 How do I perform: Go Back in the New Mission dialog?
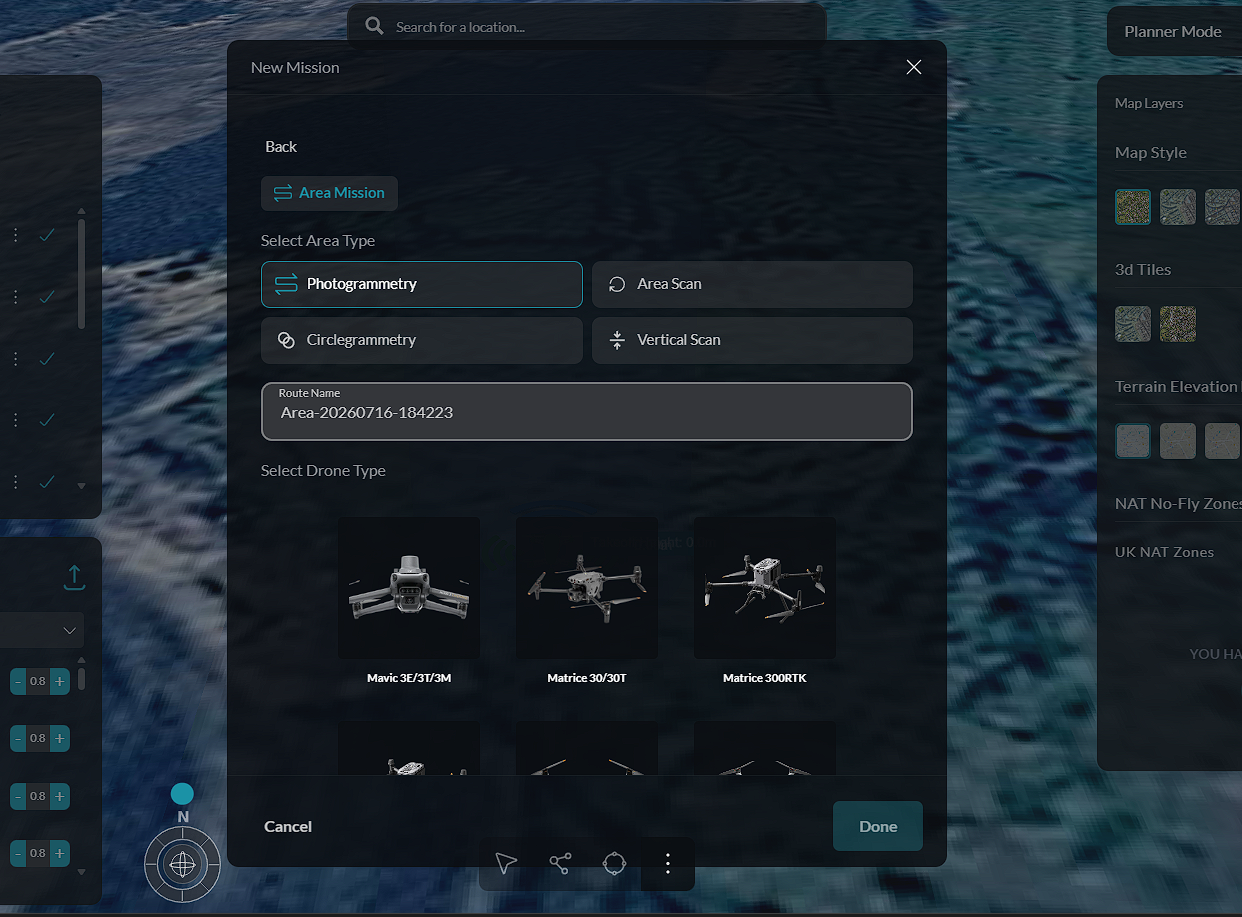pos(281,146)
